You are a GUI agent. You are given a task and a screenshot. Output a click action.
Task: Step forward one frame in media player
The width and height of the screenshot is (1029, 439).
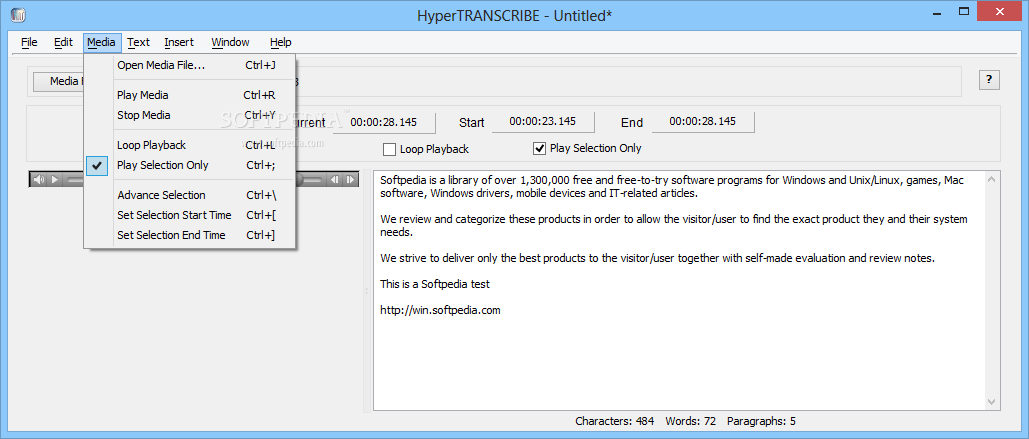[351, 179]
